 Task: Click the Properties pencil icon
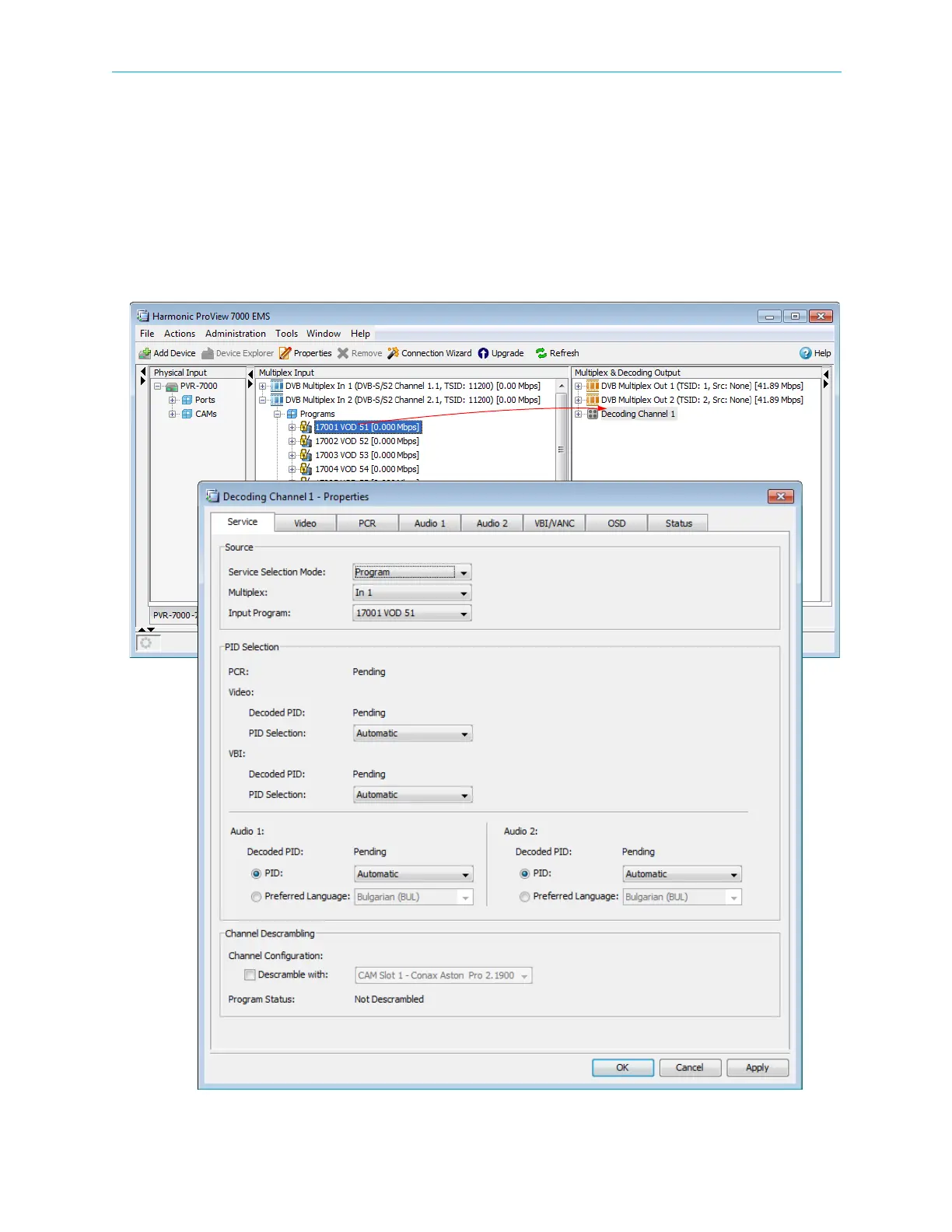pyautogui.click(x=285, y=353)
